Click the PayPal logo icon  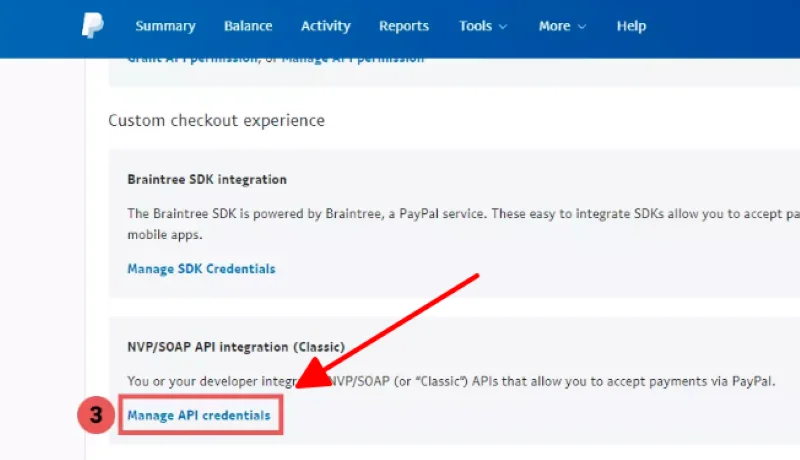pos(93,25)
